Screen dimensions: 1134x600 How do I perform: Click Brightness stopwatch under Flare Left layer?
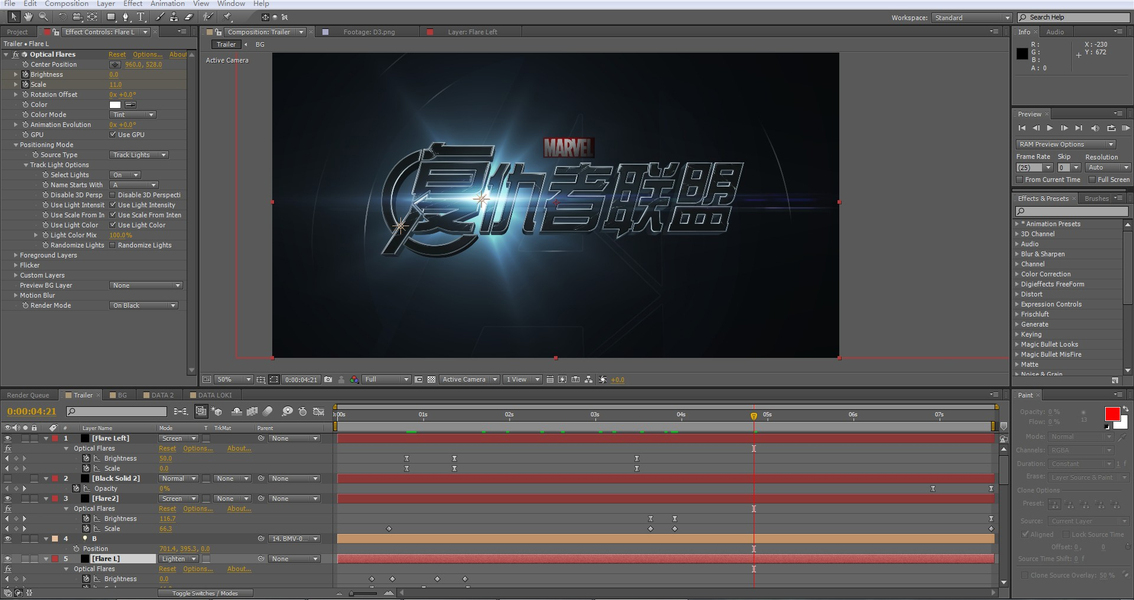click(86, 458)
